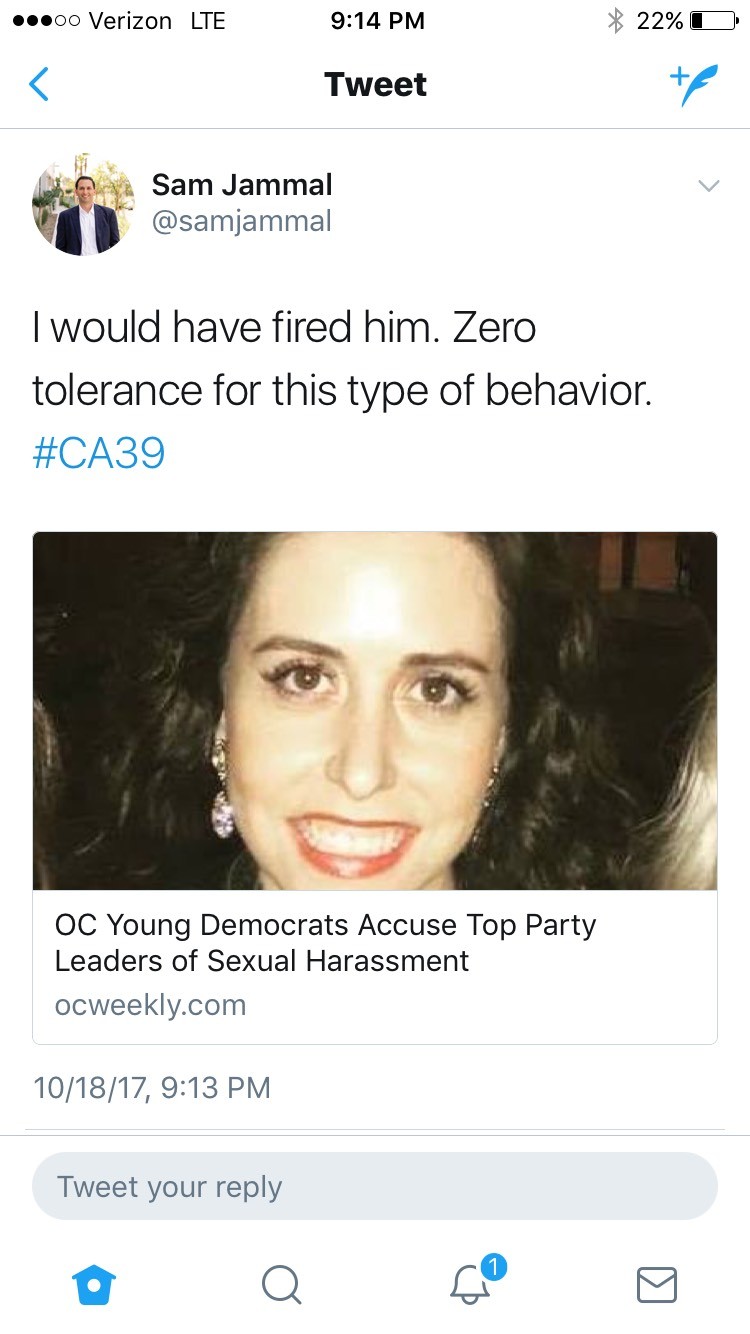Open the Search tab magnifier icon

point(281,1284)
